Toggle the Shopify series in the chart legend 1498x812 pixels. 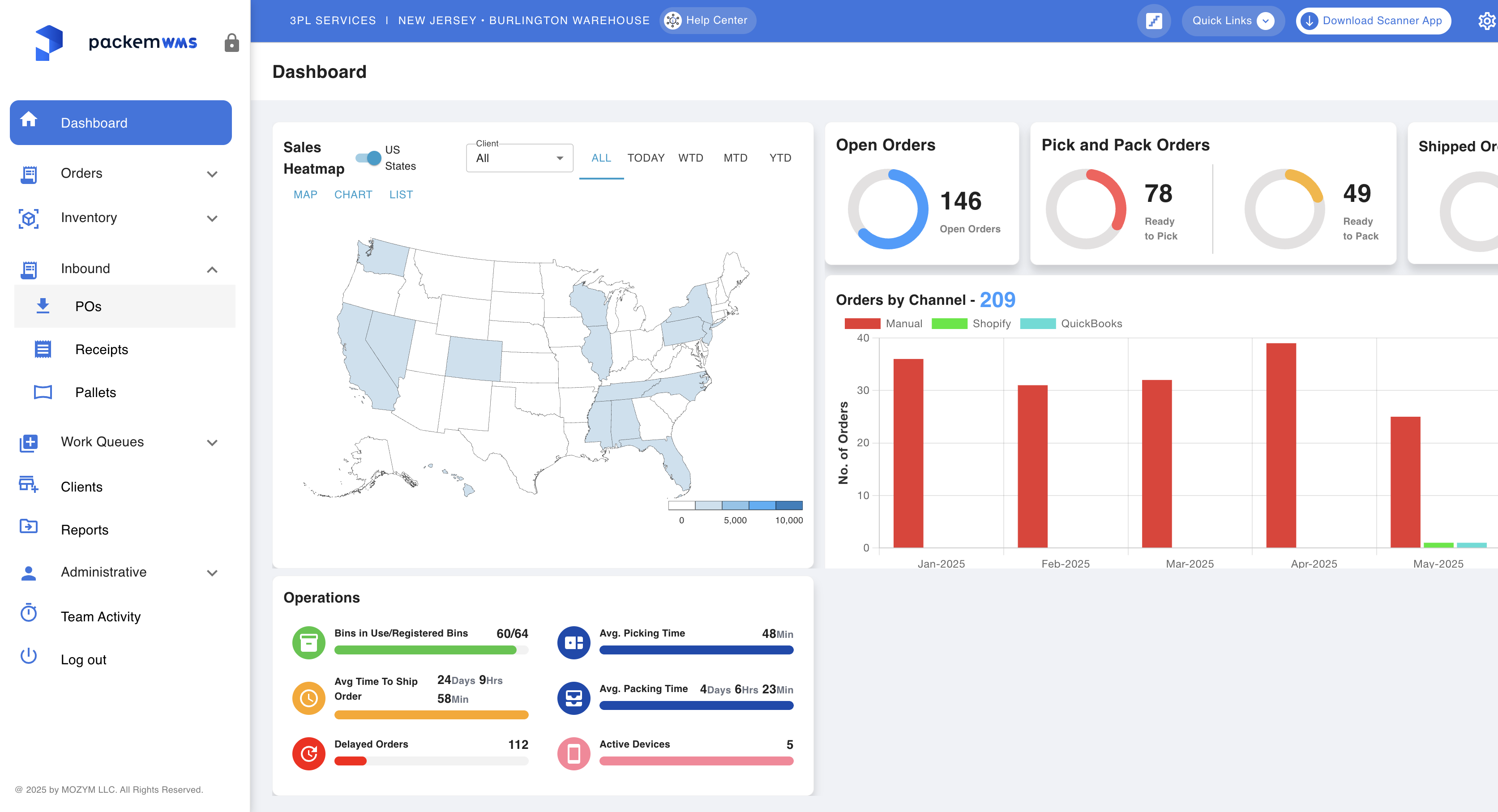click(x=971, y=324)
